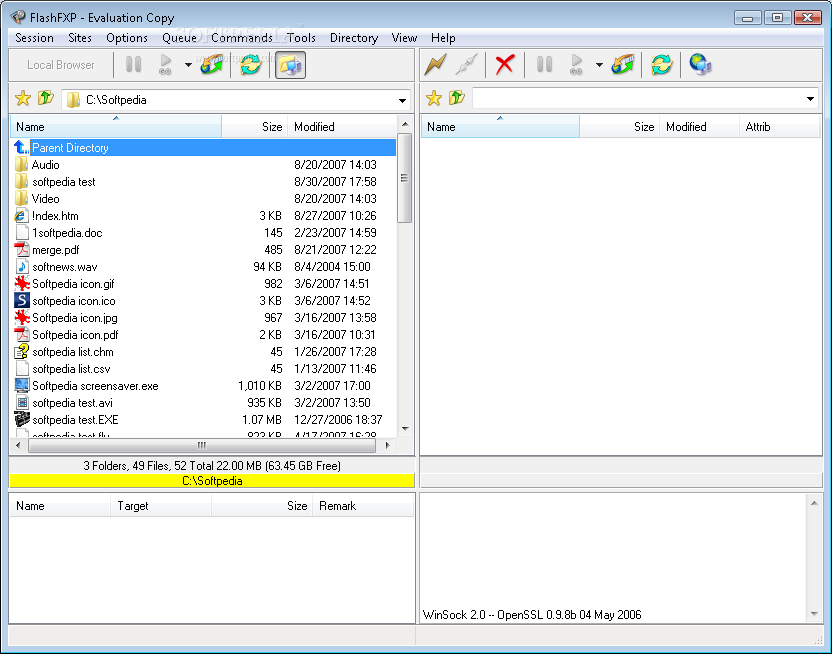Select the softpedia icon.ico file

click(204, 301)
